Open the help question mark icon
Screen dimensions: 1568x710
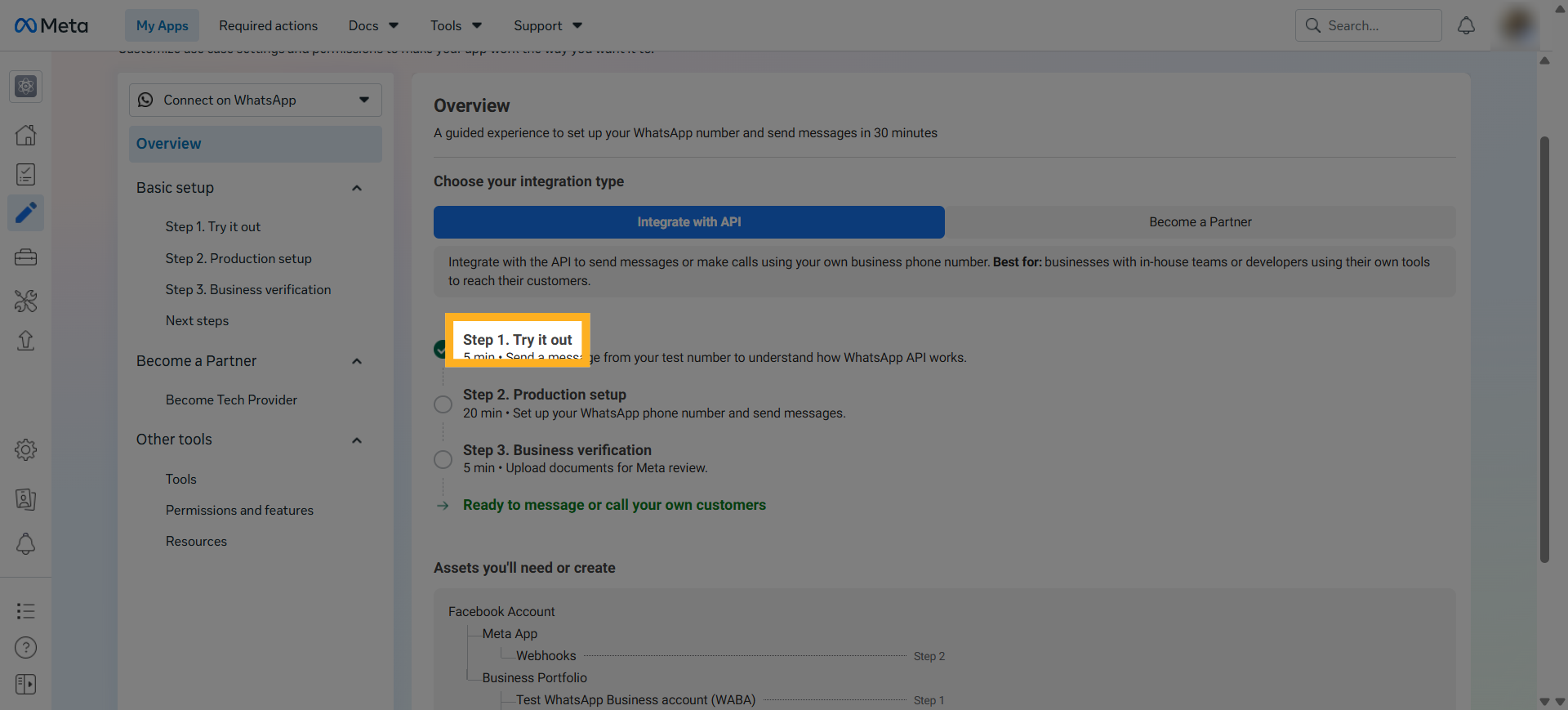click(x=26, y=648)
